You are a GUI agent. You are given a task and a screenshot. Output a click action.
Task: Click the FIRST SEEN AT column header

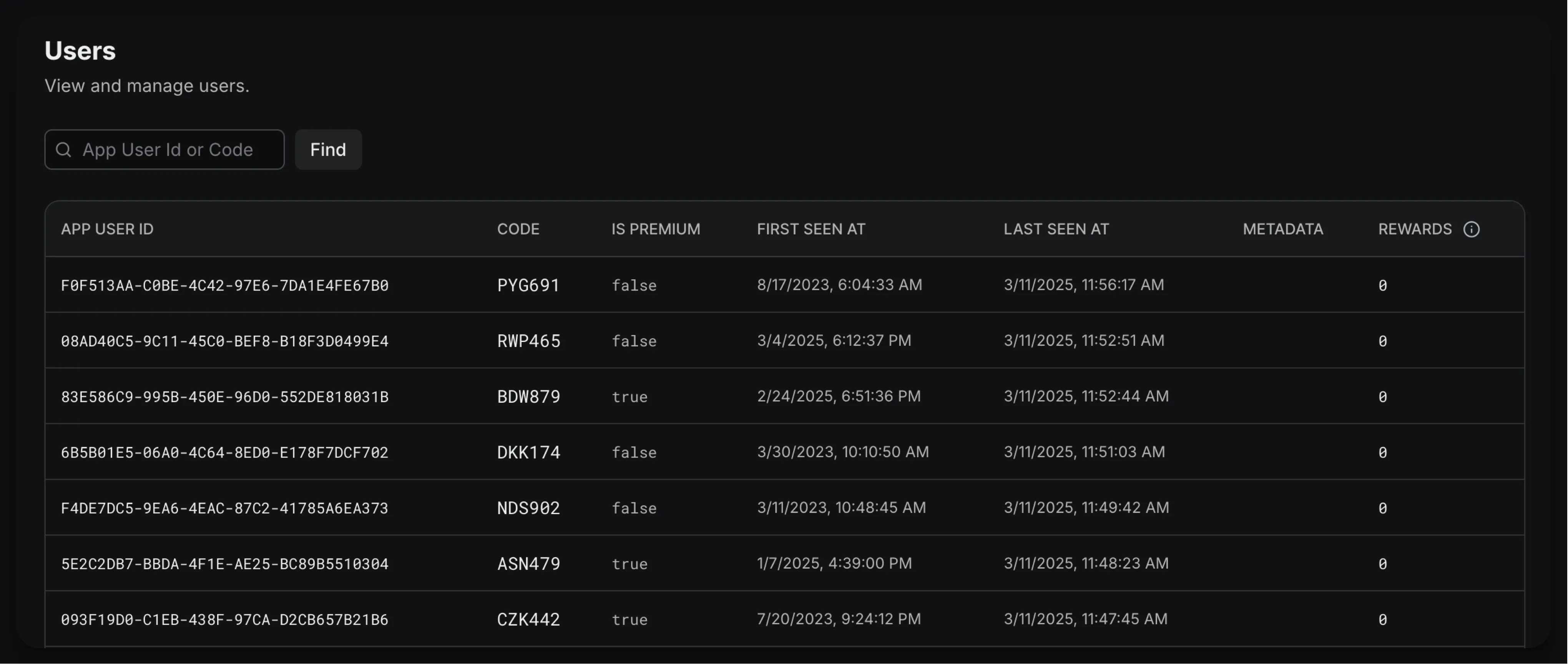click(x=811, y=229)
